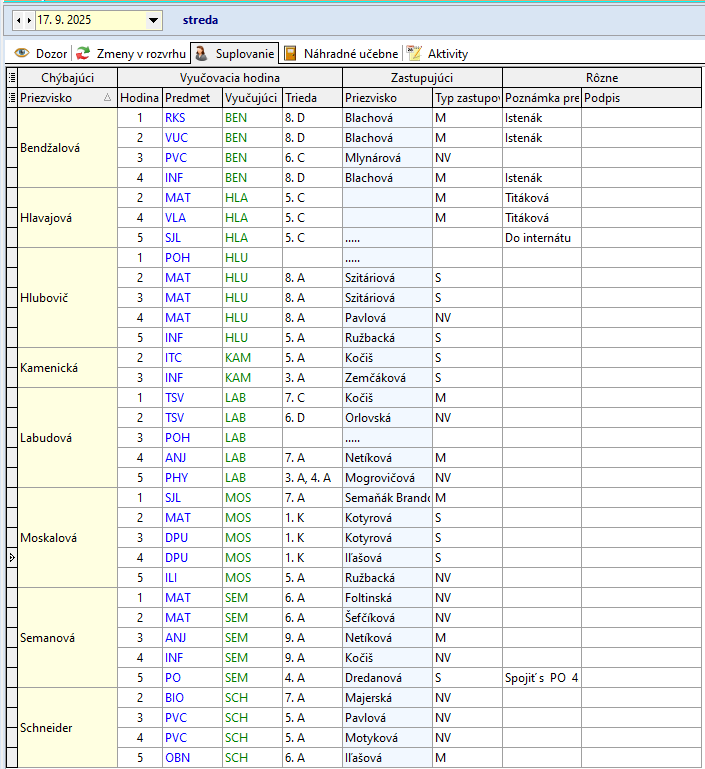This screenshot has width=705, height=769.
Task: Click substitute Zemčáková for INF 3. A
Action: [x=387, y=378]
